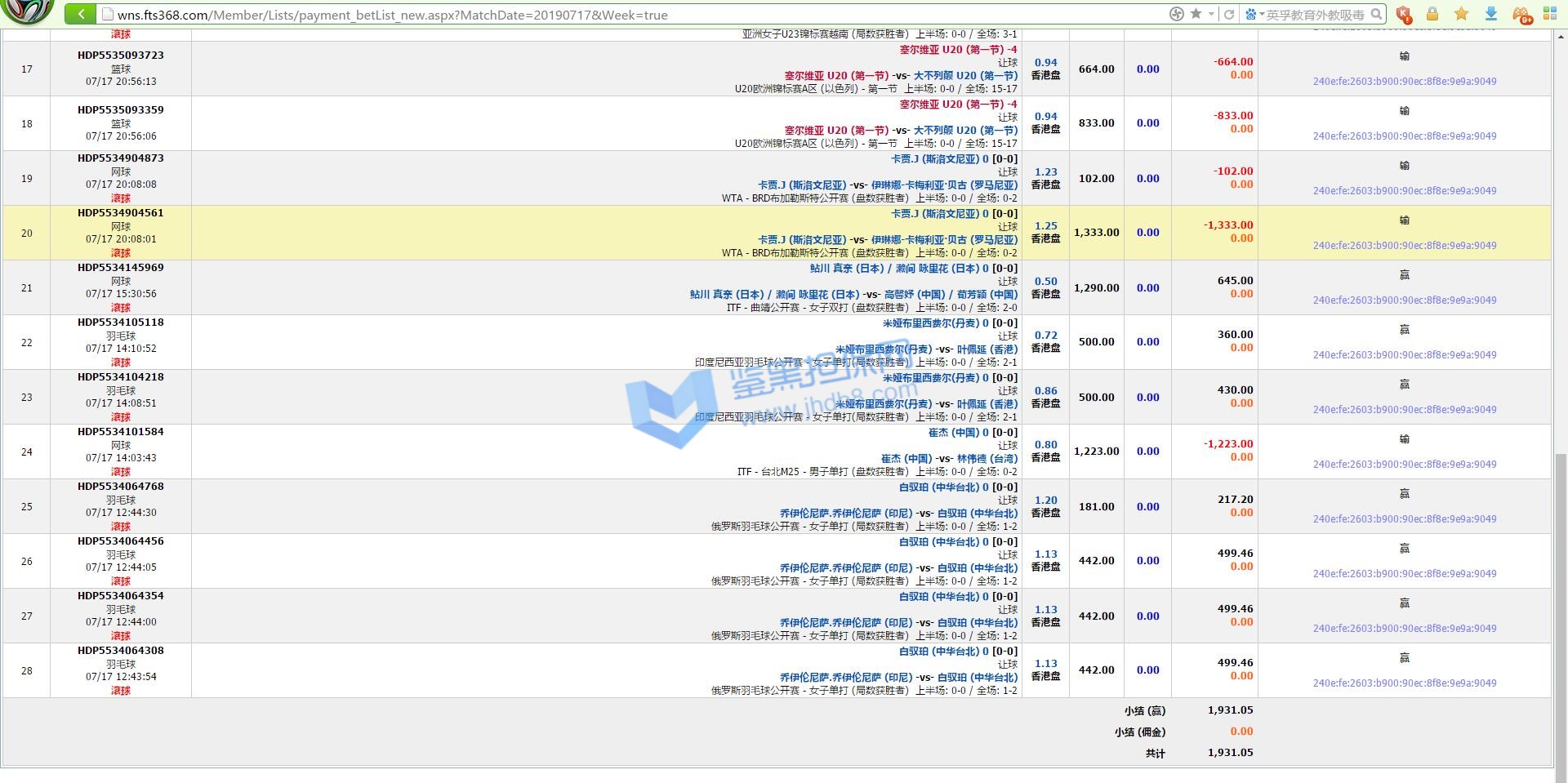Open the Baidu search engine dropdown
Viewport: 1568px width, 783px height.
click(x=1254, y=14)
